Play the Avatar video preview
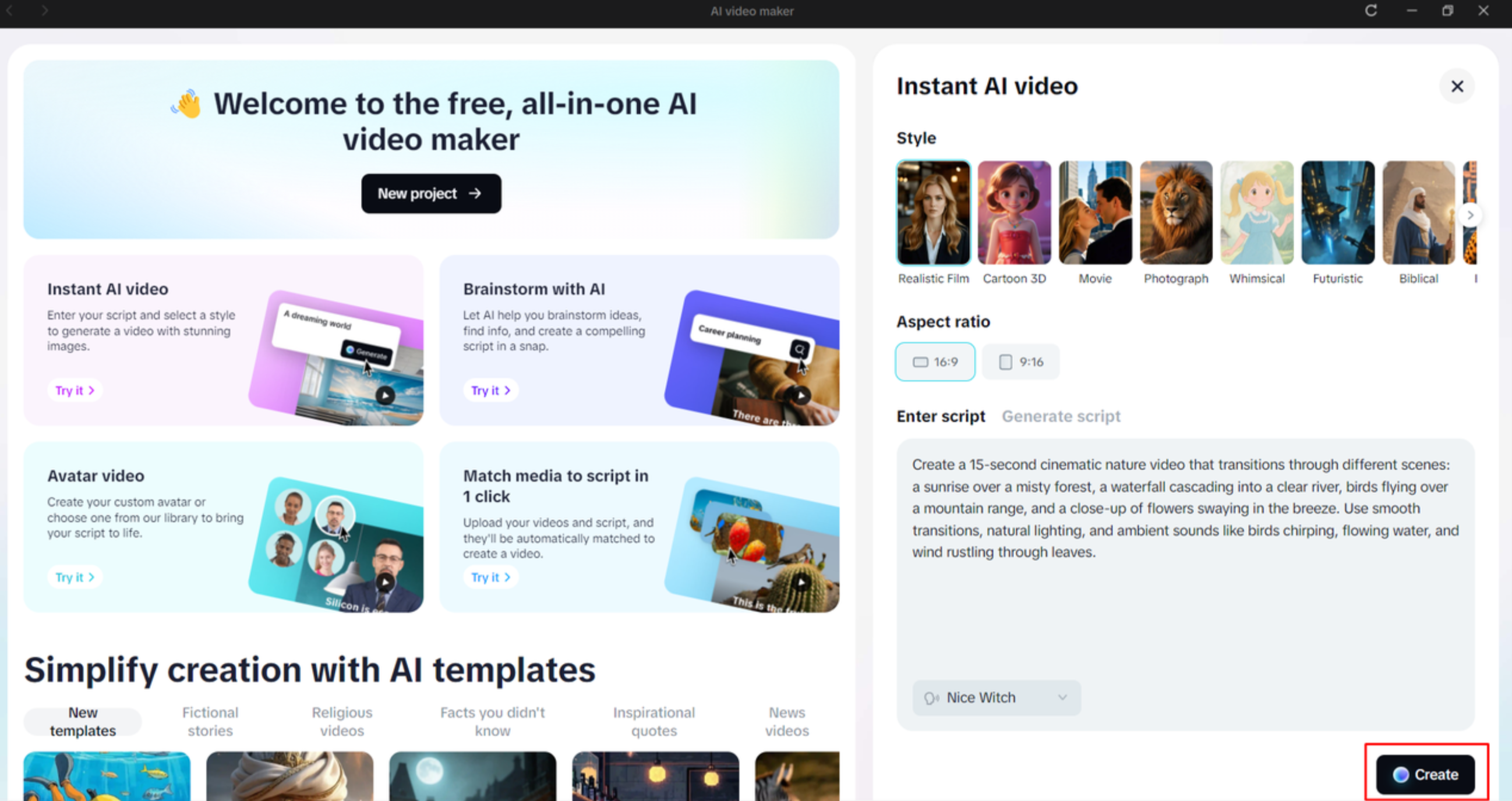Image resolution: width=1512 pixels, height=801 pixels. coord(385,582)
